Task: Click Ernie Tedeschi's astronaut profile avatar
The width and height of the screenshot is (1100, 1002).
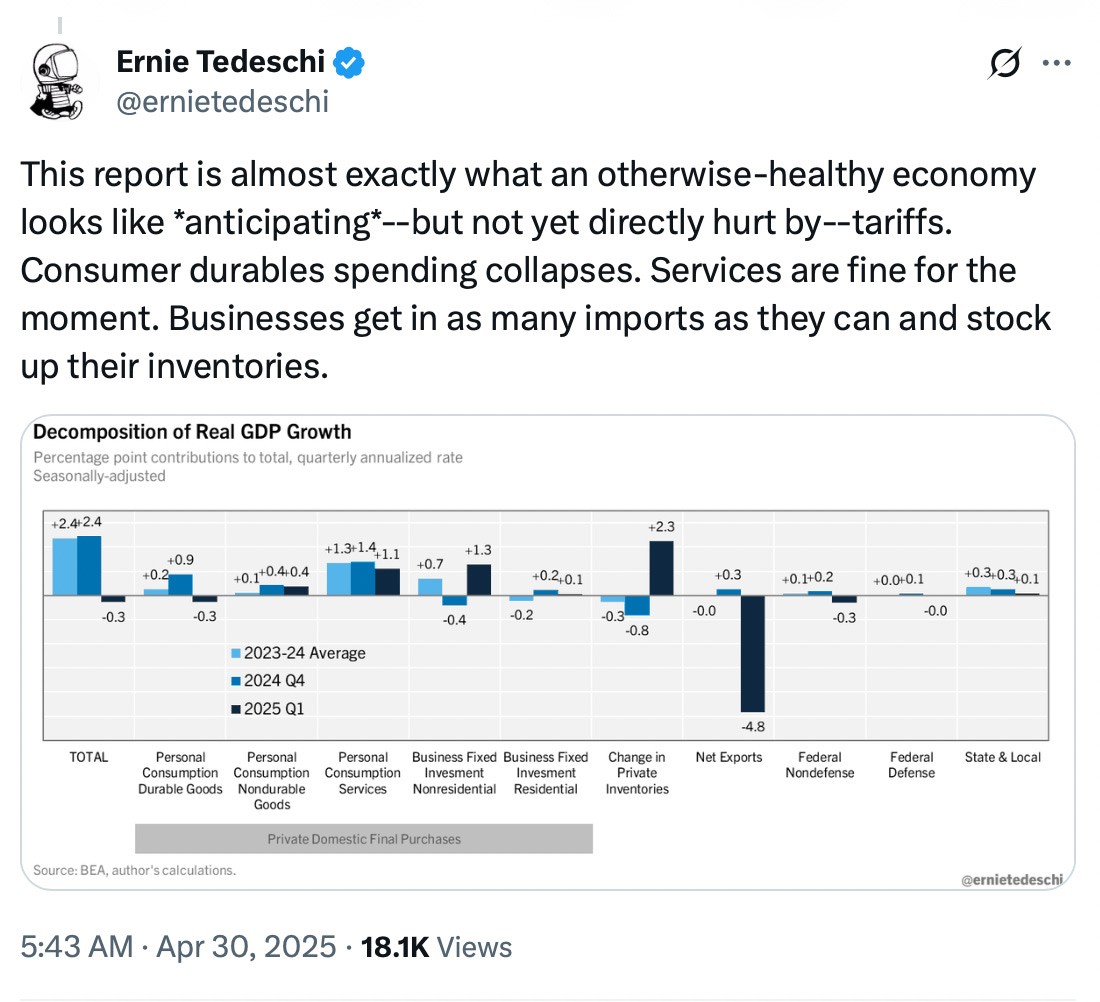Action: (59, 81)
